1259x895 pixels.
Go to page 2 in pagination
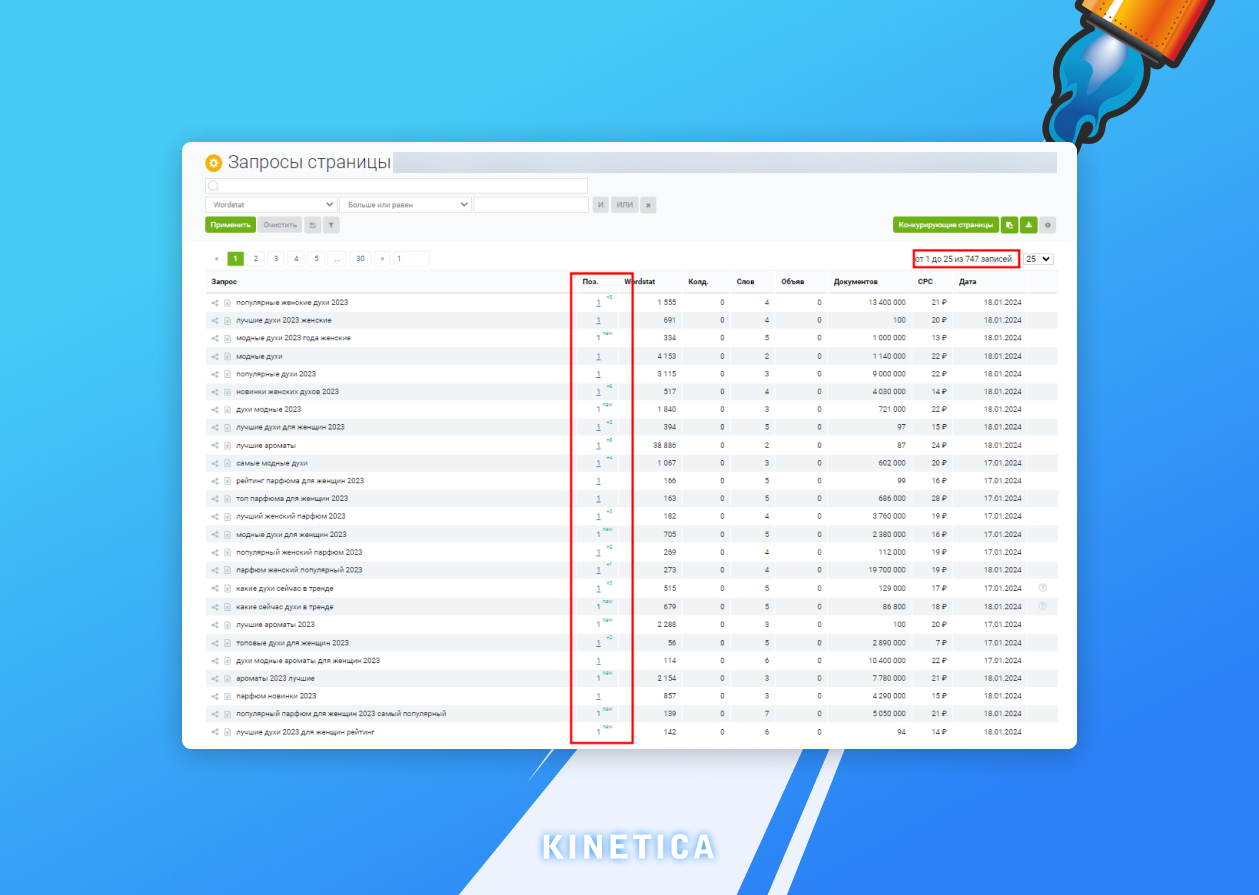point(255,259)
